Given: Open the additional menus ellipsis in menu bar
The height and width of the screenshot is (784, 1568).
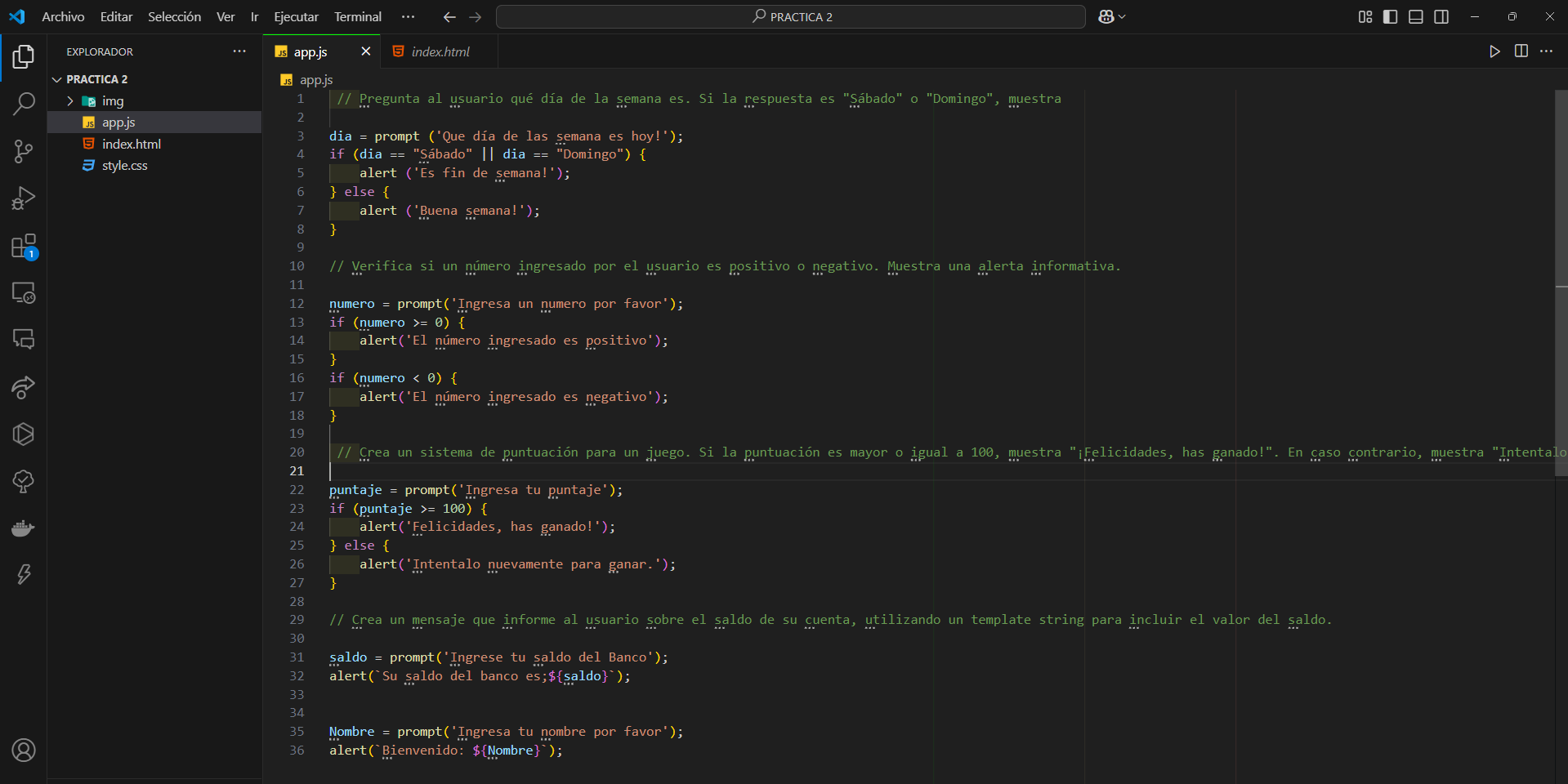Looking at the screenshot, I should (x=409, y=16).
